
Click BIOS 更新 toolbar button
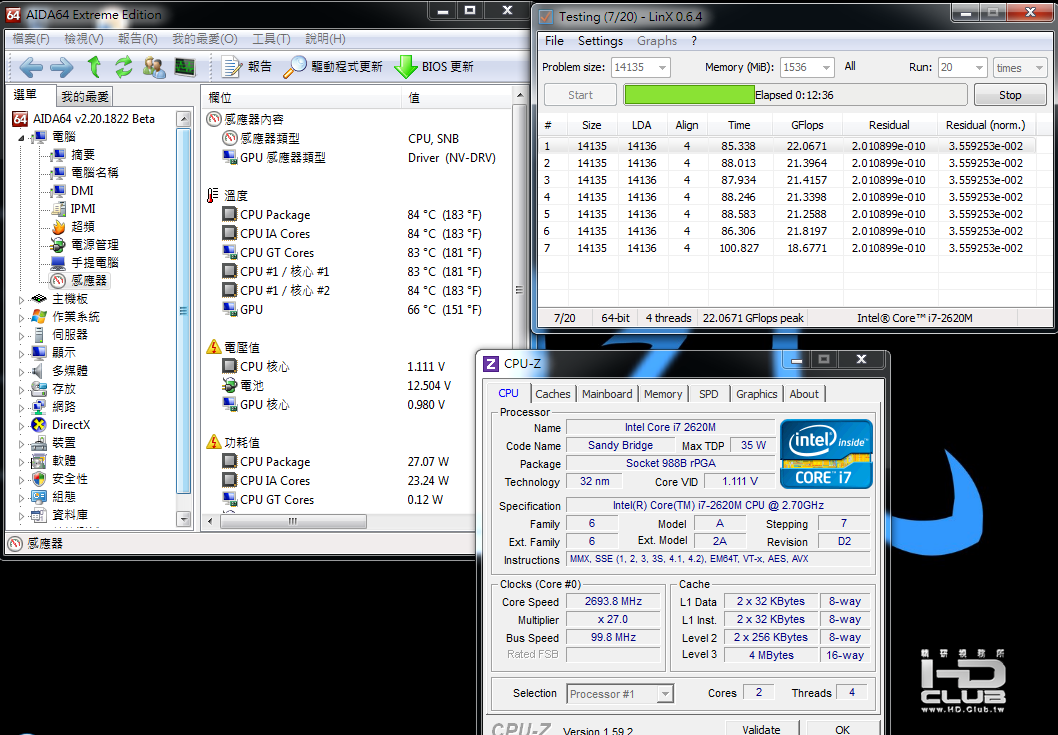click(x=434, y=67)
